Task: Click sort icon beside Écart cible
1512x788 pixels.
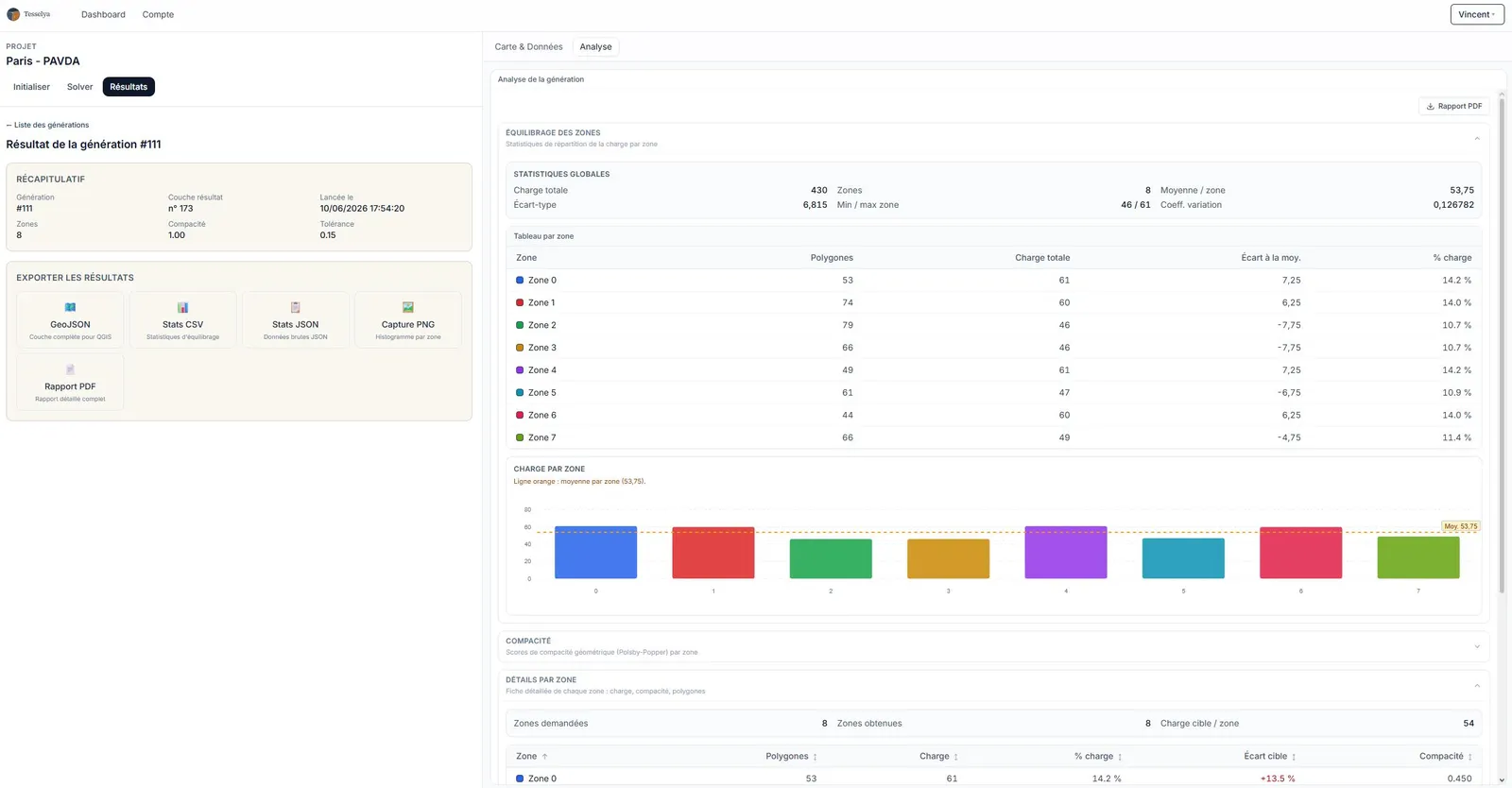Action: [1294, 757]
